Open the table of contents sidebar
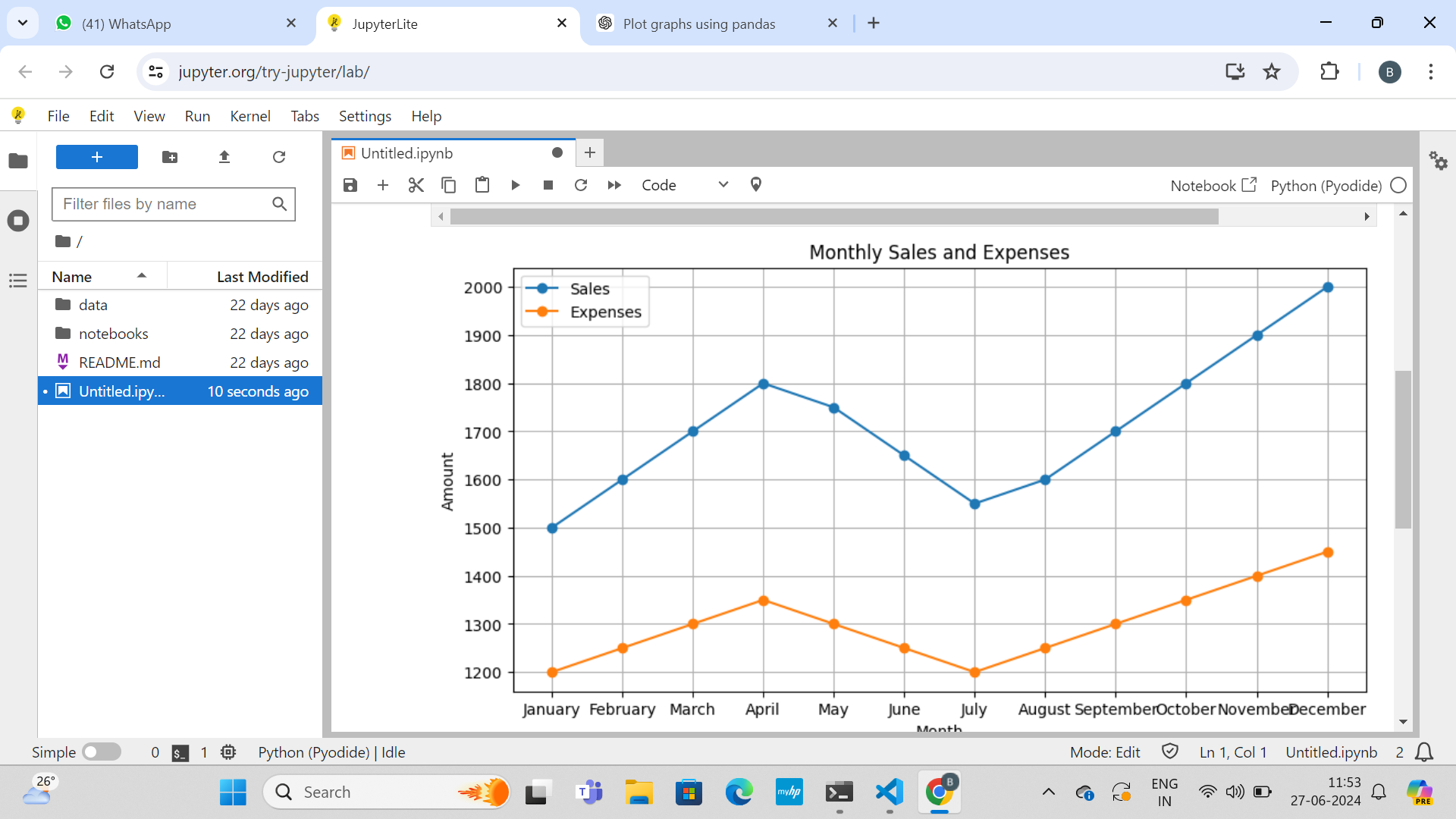The width and height of the screenshot is (1456, 819). 18,281
